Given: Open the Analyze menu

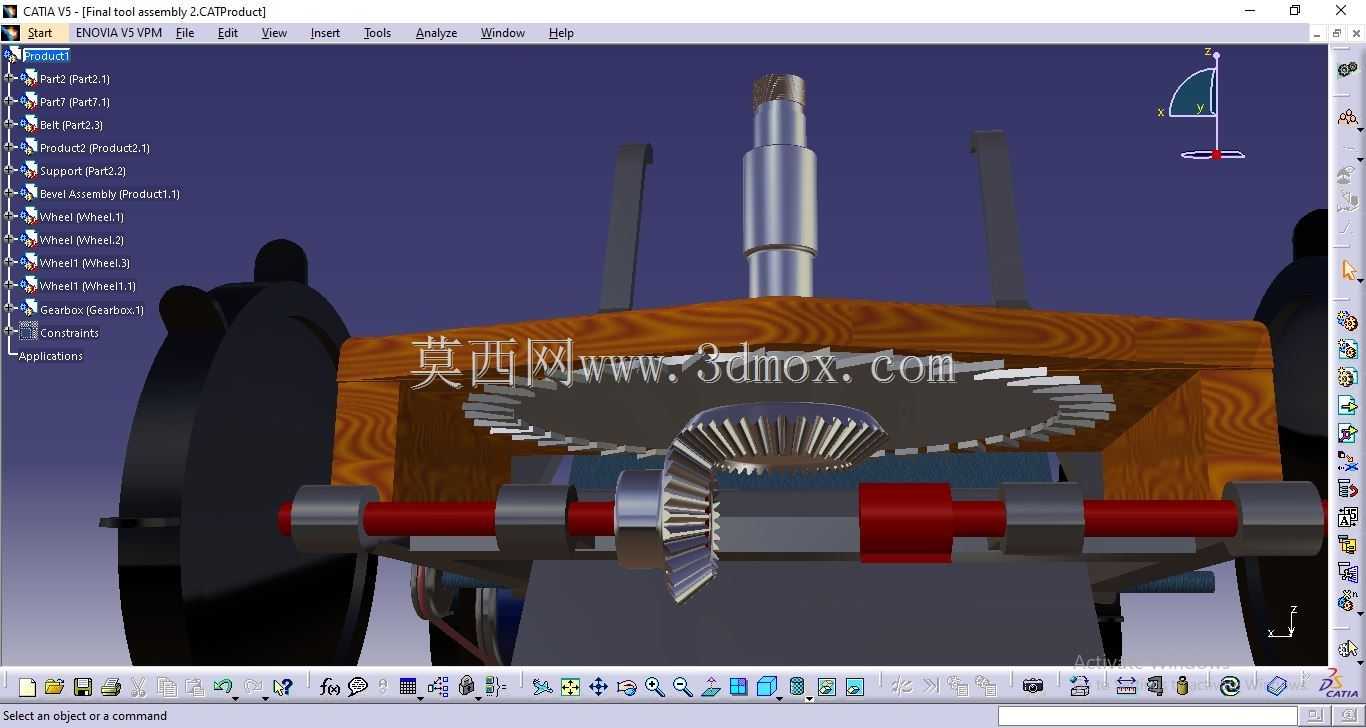Looking at the screenshot, I should (x=436, y=33).
